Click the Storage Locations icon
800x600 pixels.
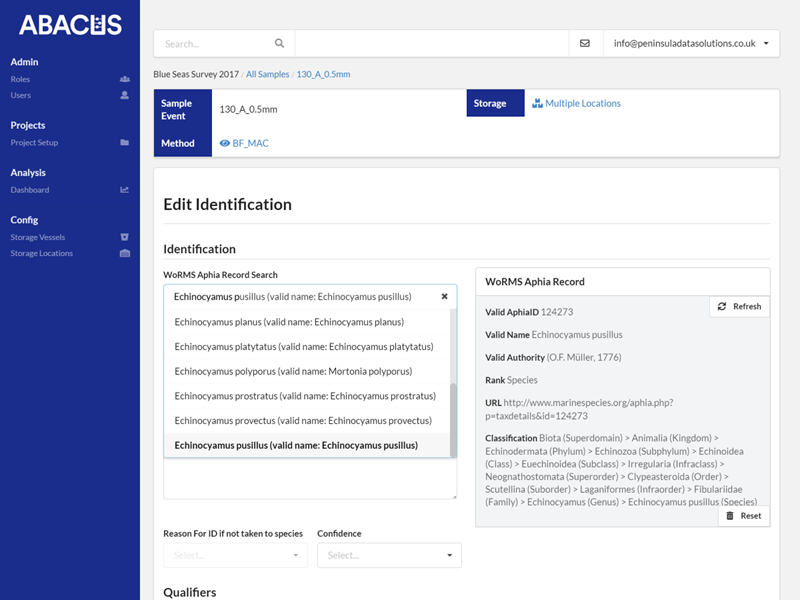124,254
